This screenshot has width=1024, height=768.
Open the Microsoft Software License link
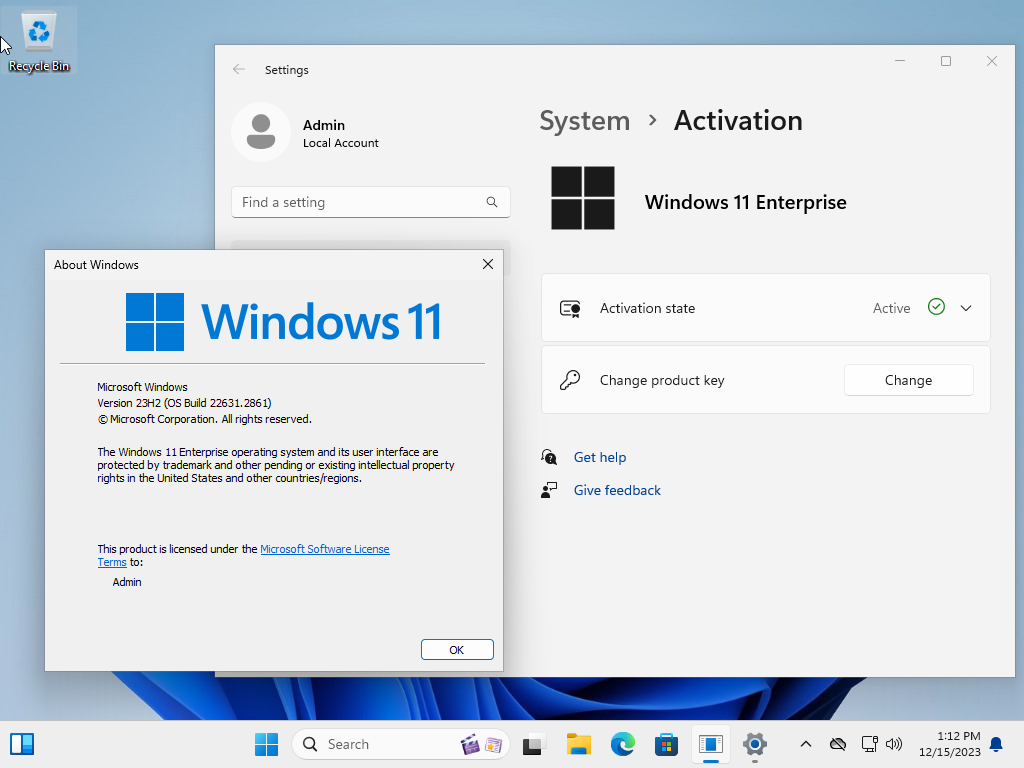(325, 549)
